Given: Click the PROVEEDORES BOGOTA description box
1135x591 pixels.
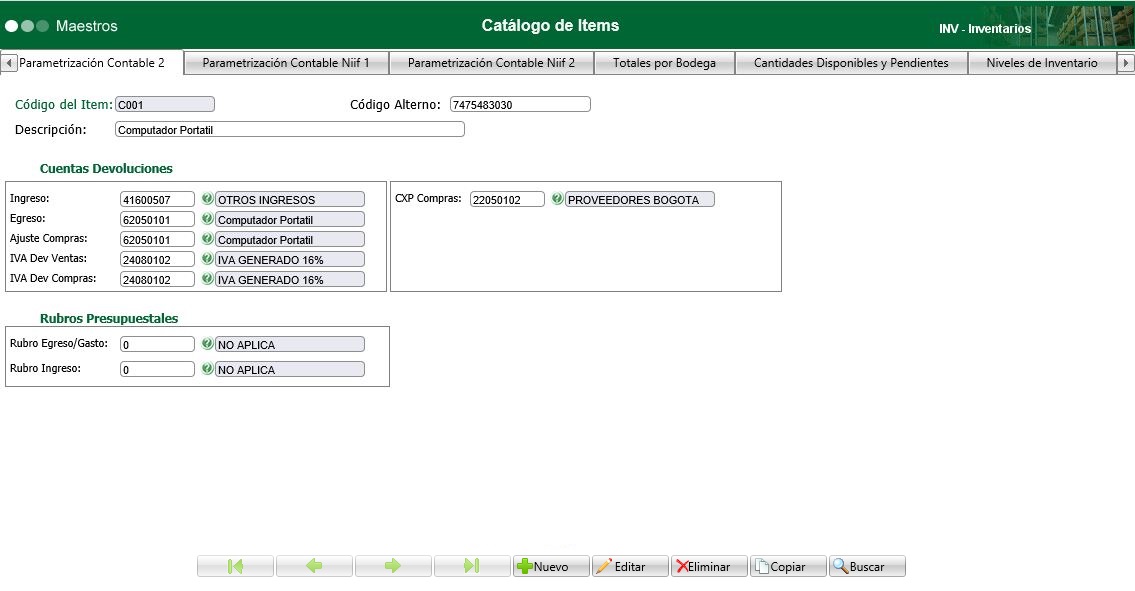Looking at the screenshot, I should point(639,199).
